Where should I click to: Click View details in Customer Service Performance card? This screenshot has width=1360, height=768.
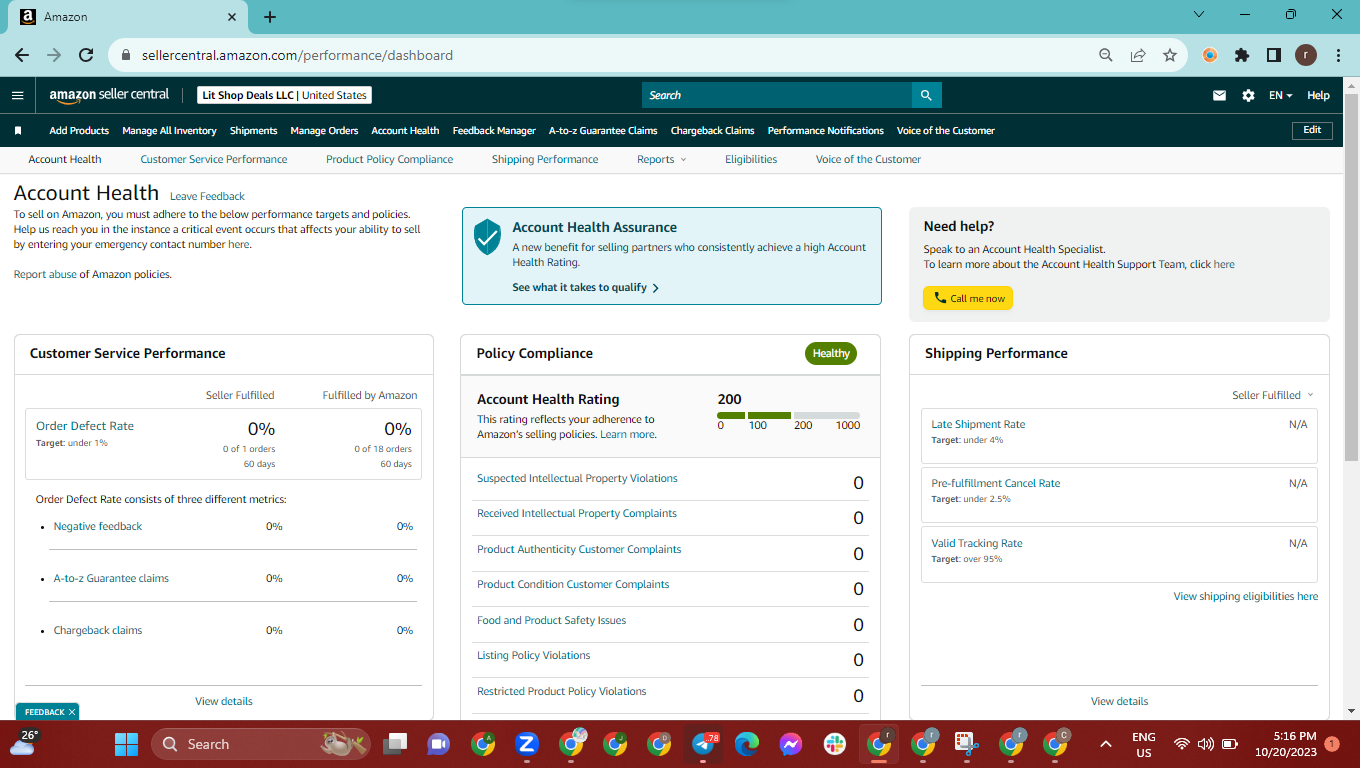[x=224, y=701]
